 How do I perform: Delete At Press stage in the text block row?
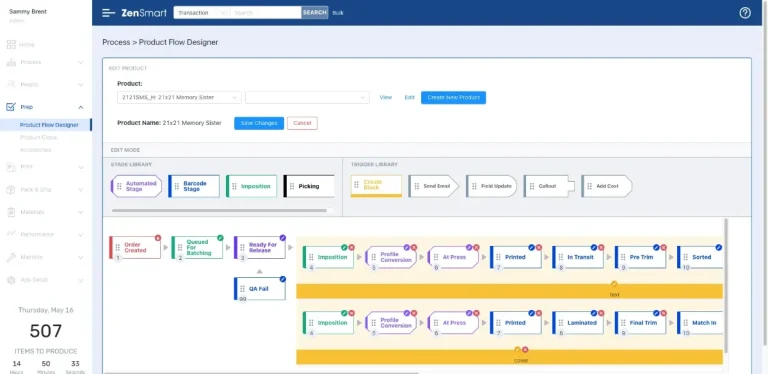pyautogui.click(x=476, y=247)
